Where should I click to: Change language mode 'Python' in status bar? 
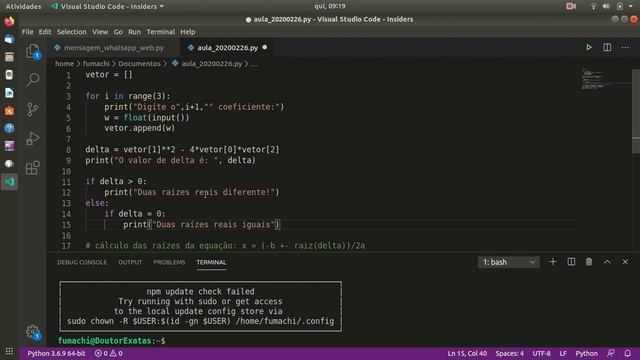pyautogui.click(x=586, y=353)
